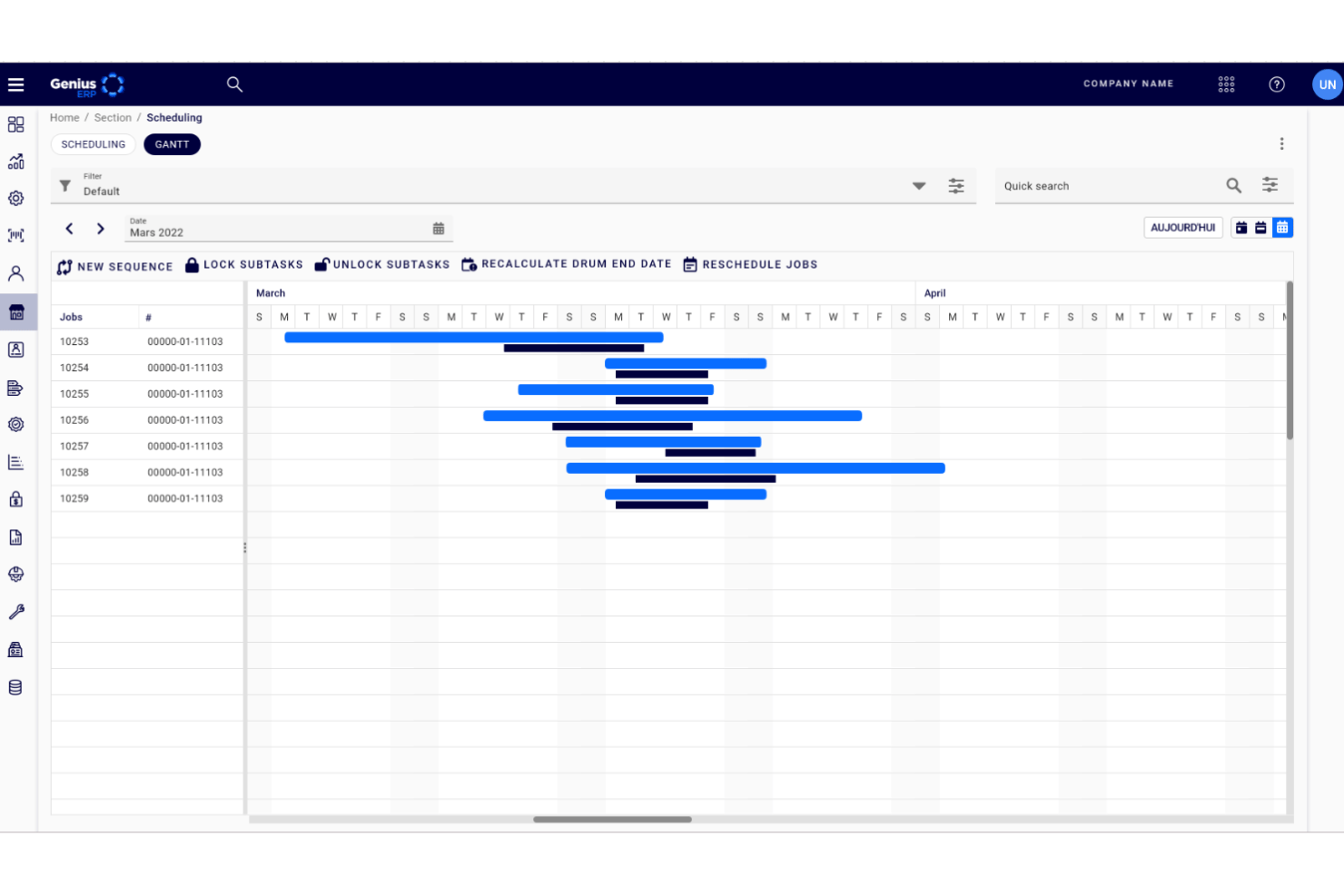The width and height of the screenshot is (1344, 896).
Task: Open the hamburger navigation menu
Action: pos(15,84)
